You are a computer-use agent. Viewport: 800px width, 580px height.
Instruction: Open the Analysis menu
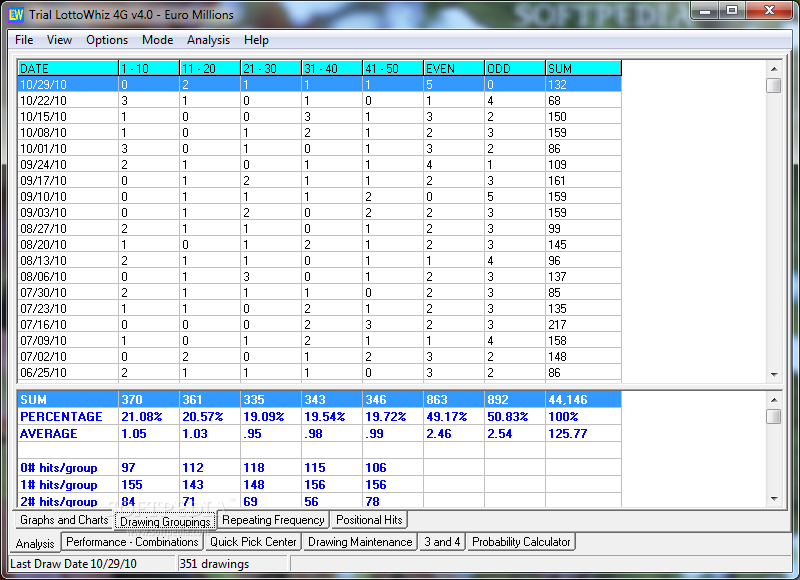tap(208, 40)
